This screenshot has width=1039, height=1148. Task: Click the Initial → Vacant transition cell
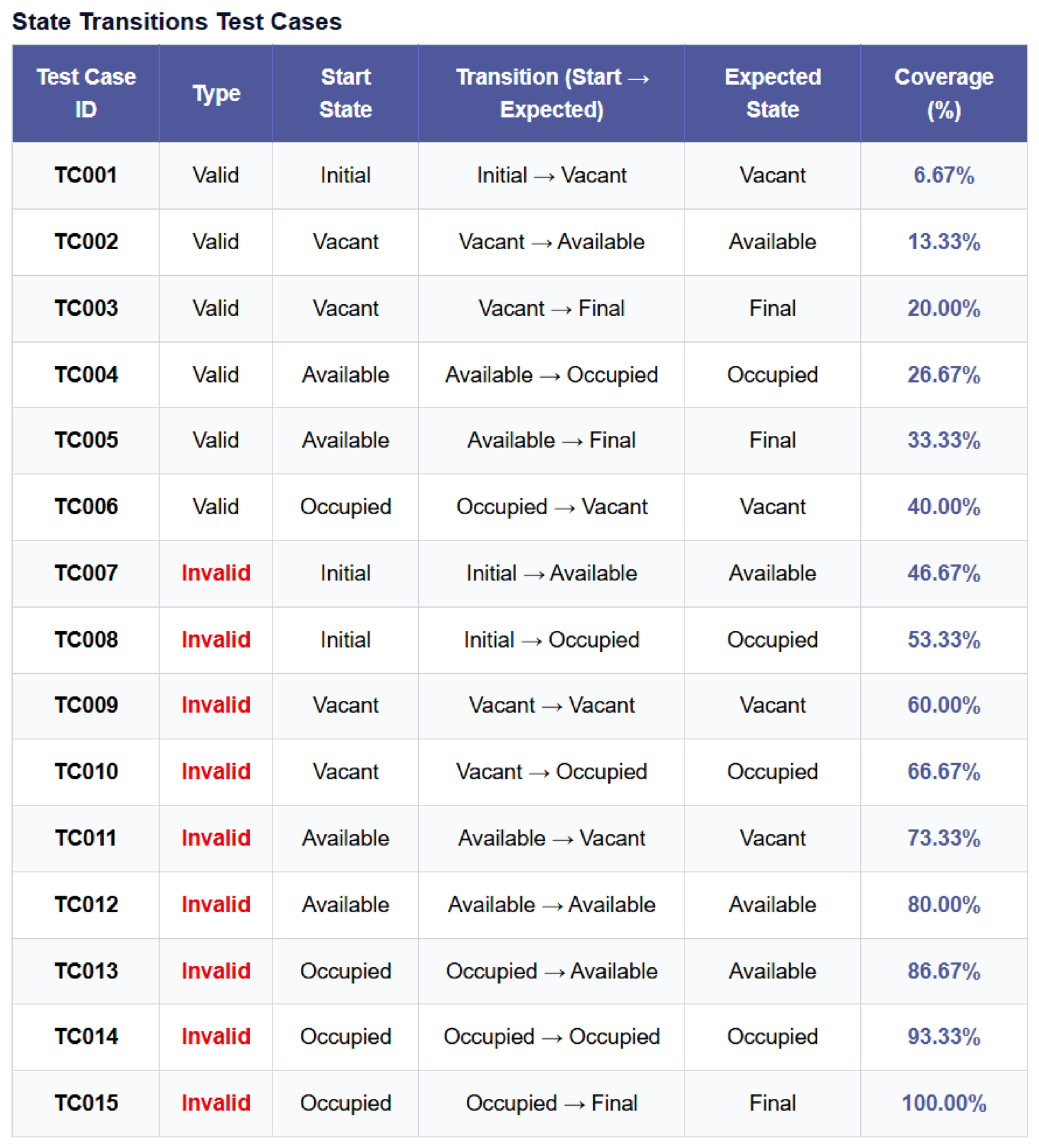551,175
